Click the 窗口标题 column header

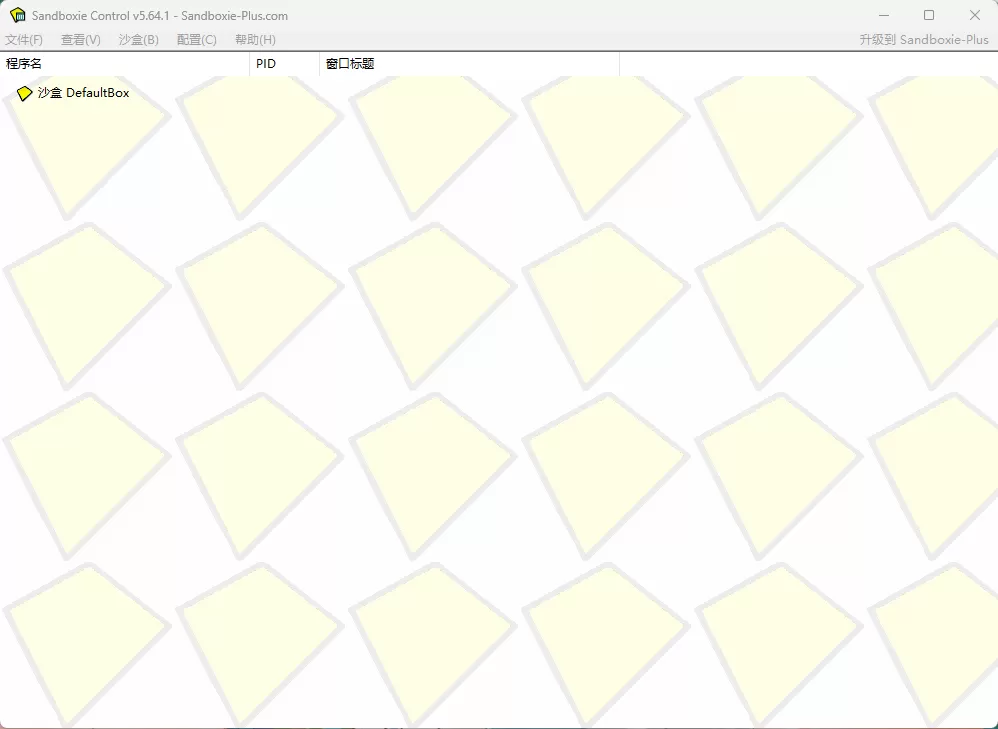[349, 63]
